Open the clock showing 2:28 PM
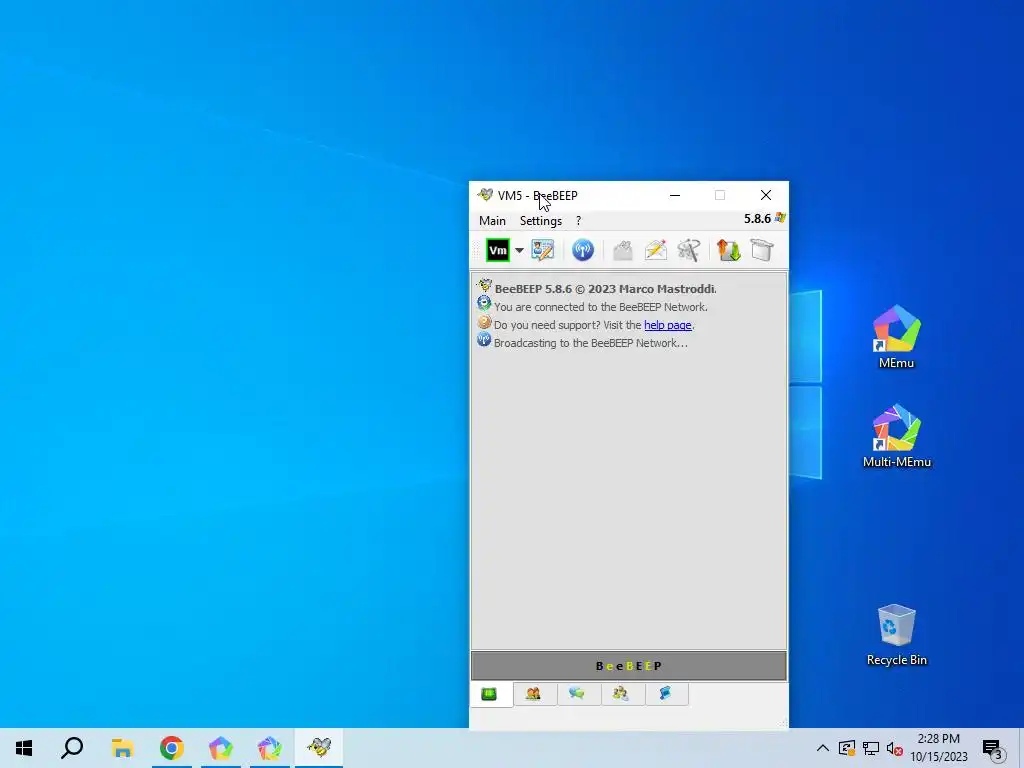The width and height of the screenshot is (1024, 768). [938, 748]
